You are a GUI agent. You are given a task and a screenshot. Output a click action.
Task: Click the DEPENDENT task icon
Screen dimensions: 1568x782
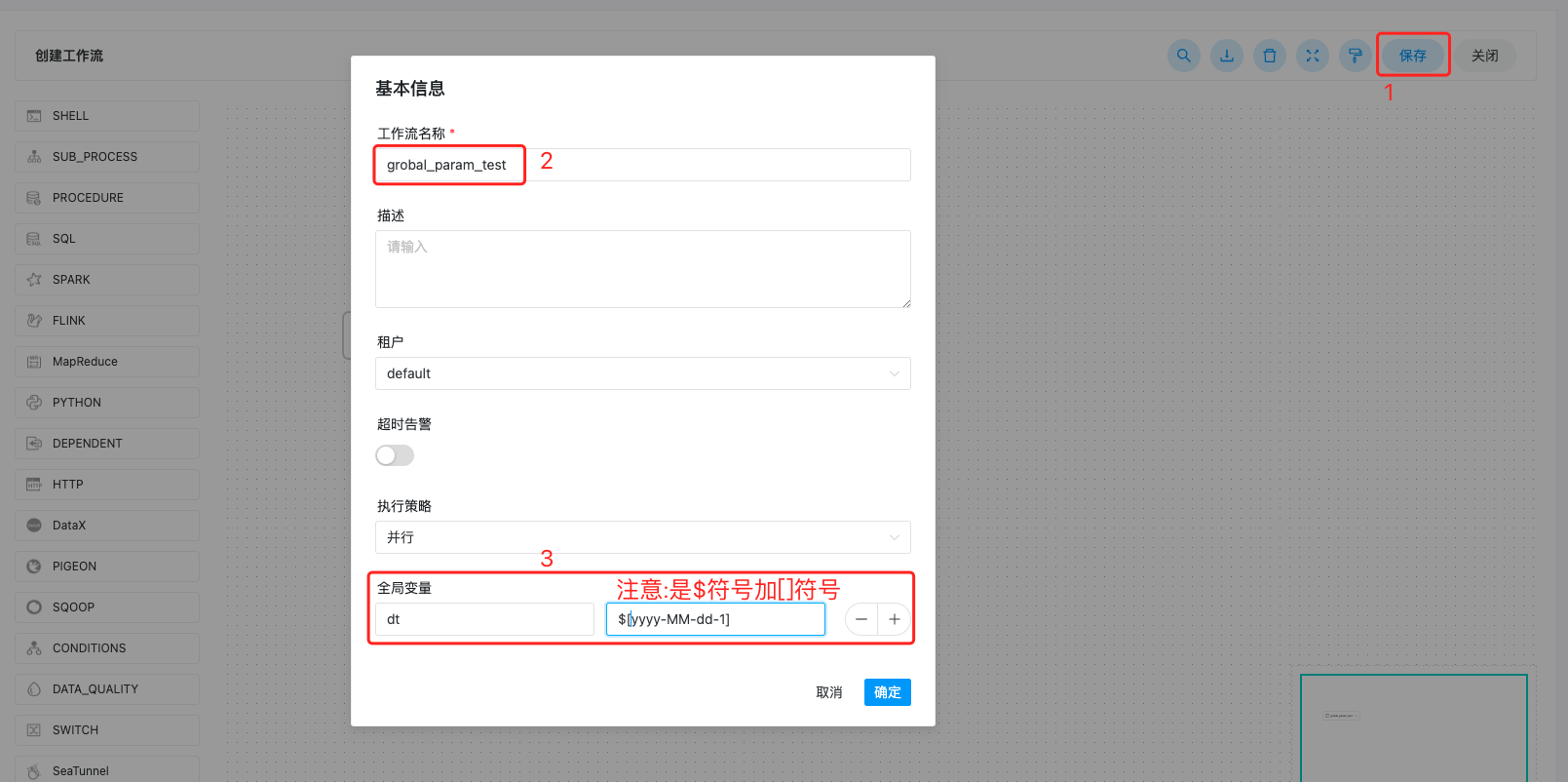(34, 444)
